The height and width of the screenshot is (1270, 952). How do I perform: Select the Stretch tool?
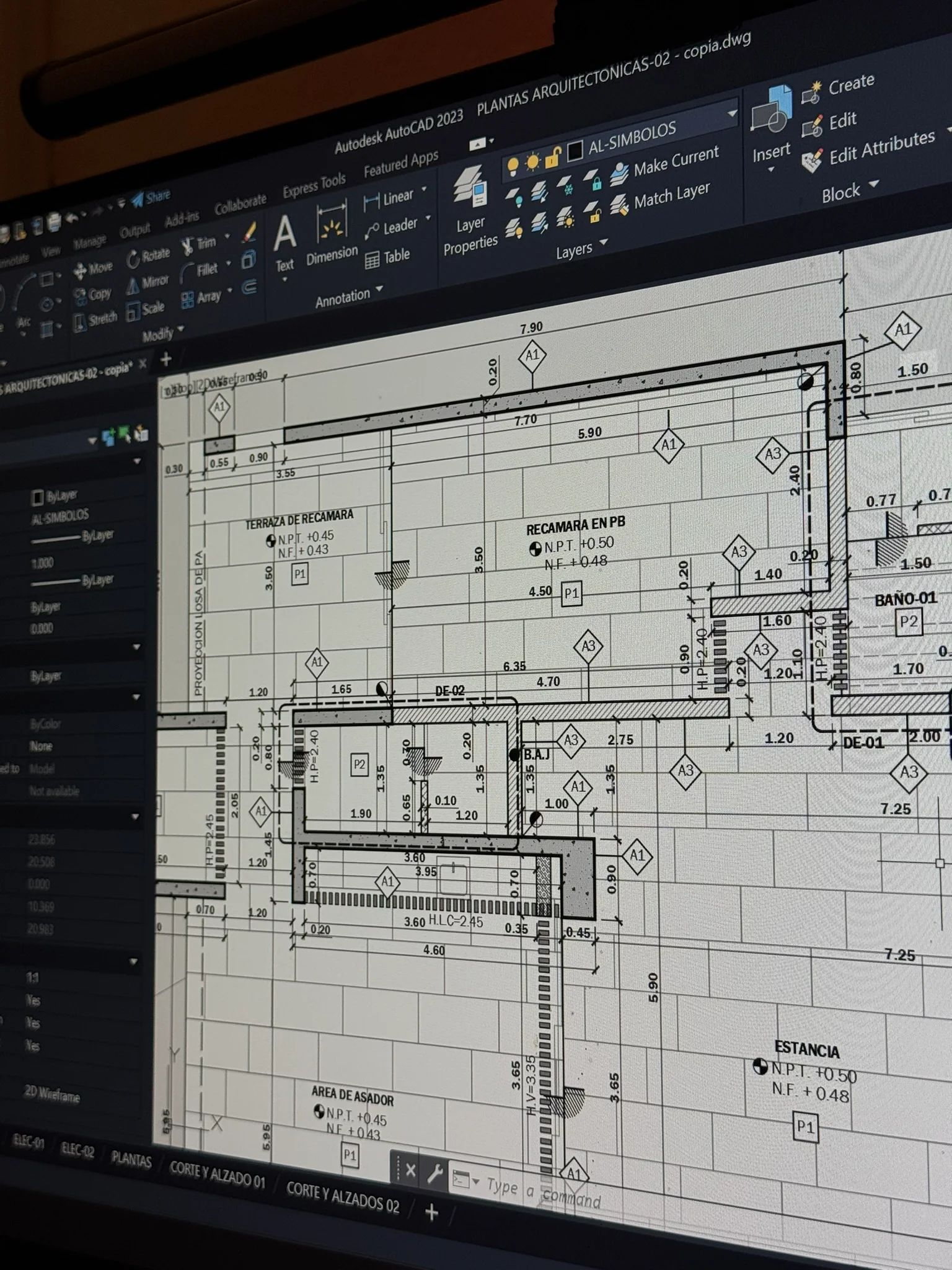95,321
